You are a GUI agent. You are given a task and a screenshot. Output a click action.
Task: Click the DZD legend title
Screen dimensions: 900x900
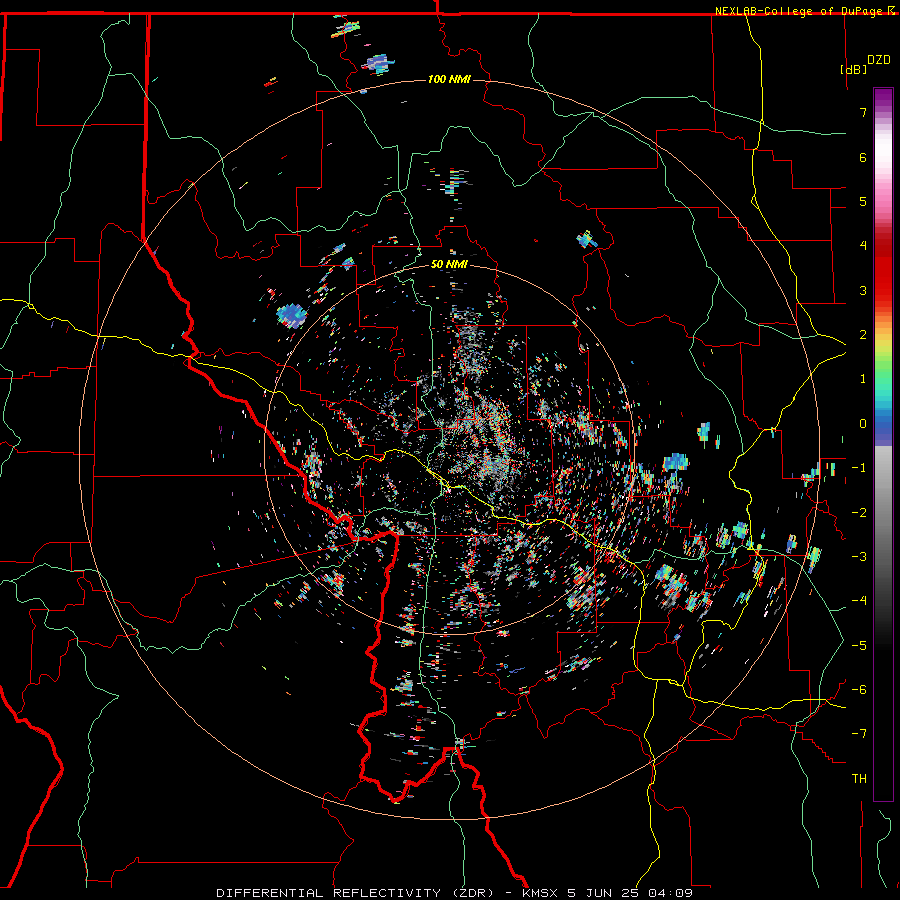tap(879, 60)
